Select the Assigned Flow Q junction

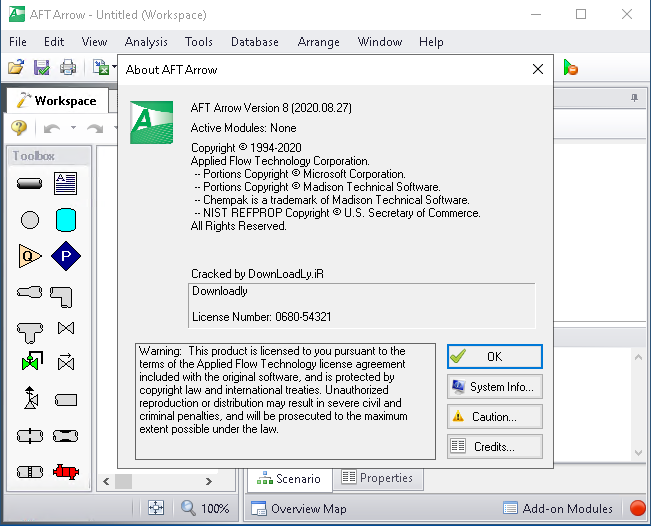29,256
